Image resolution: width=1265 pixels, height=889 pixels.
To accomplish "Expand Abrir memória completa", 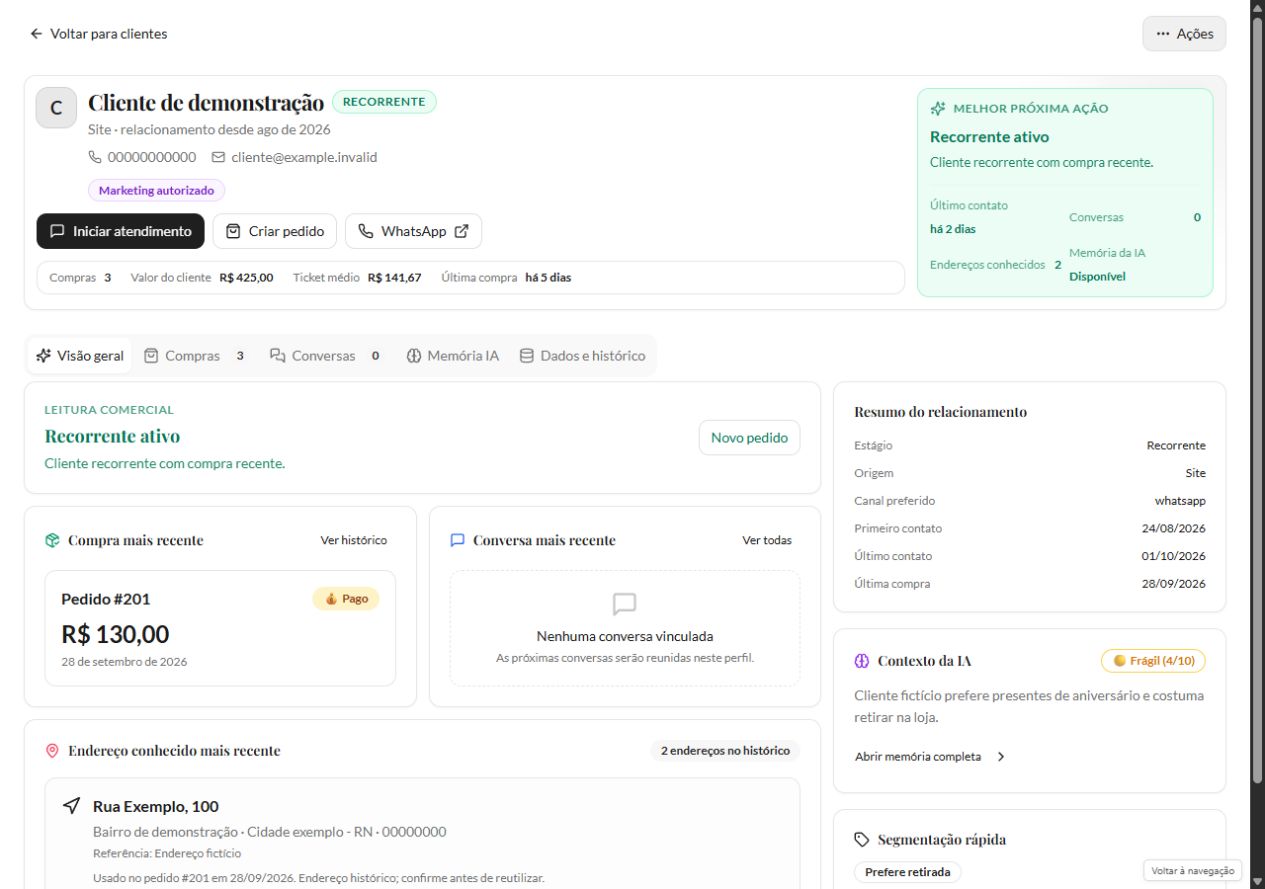I will tap(930, 757).
